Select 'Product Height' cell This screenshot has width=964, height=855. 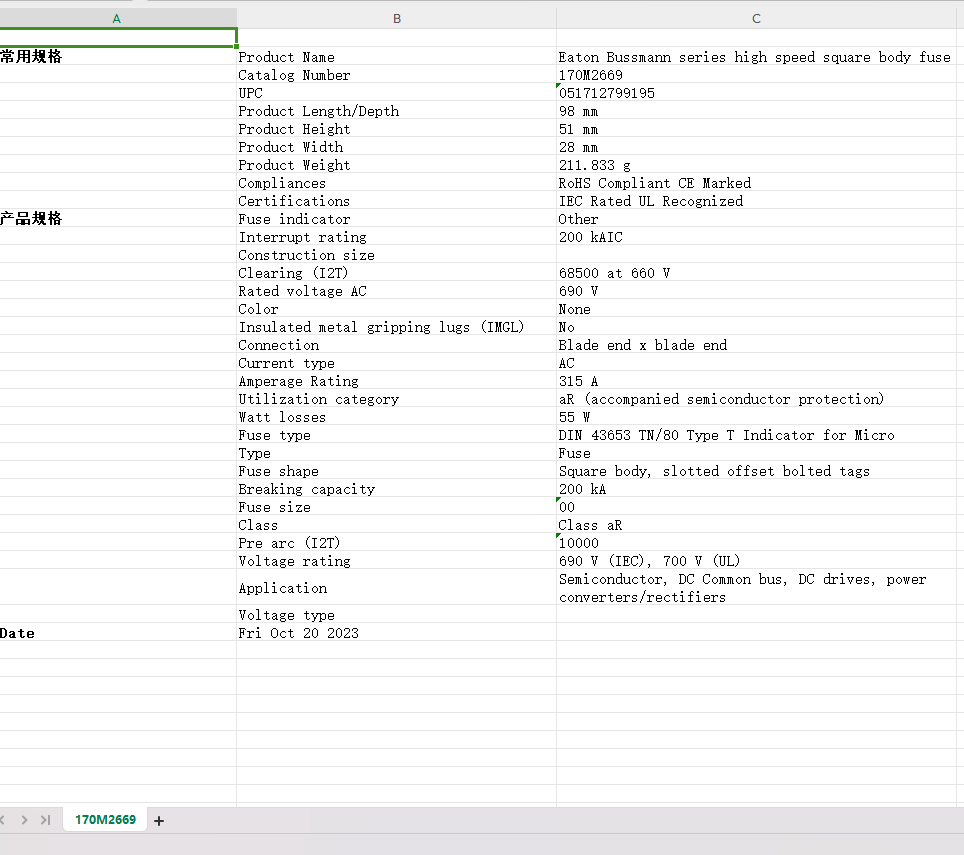pyautogui.click(x=397, y=129)
